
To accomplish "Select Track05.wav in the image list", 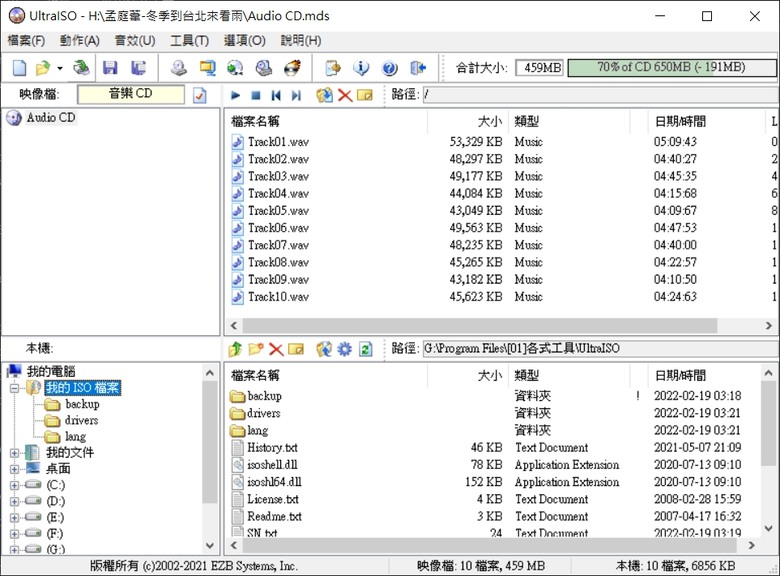I will 278,211.
